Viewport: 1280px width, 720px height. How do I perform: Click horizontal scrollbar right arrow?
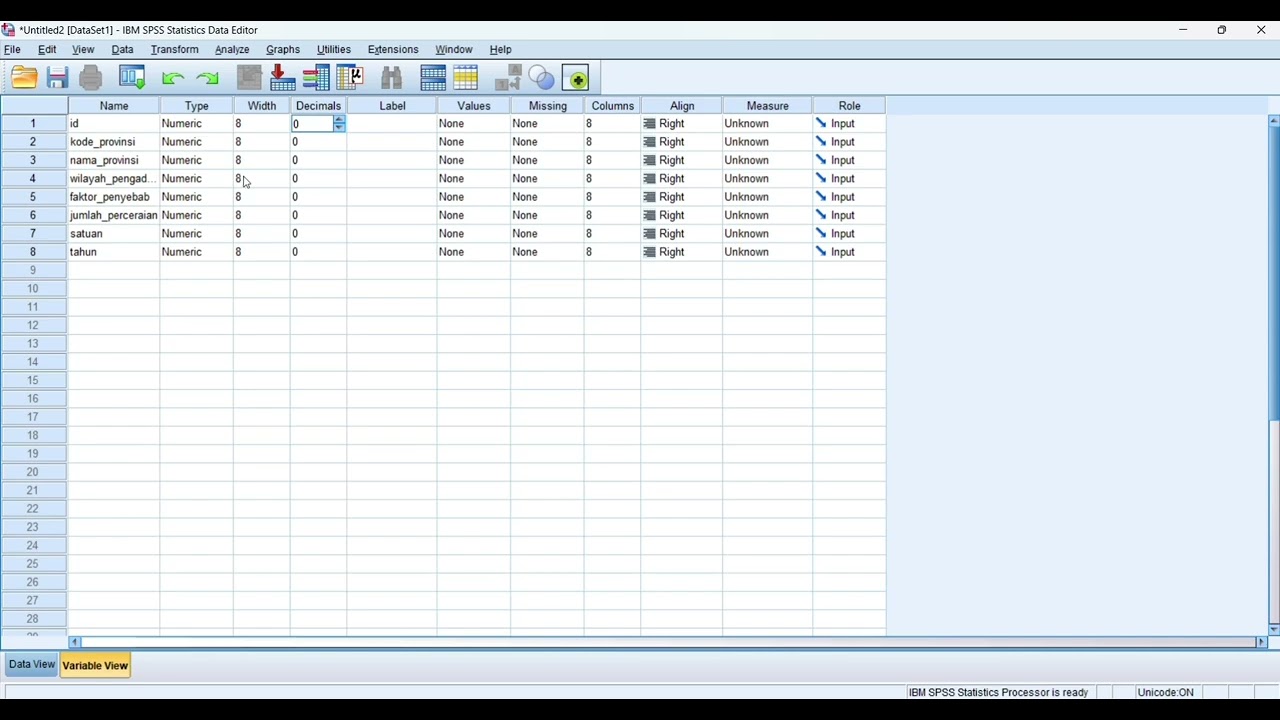pyautogui.click(x=1261, y=642)
